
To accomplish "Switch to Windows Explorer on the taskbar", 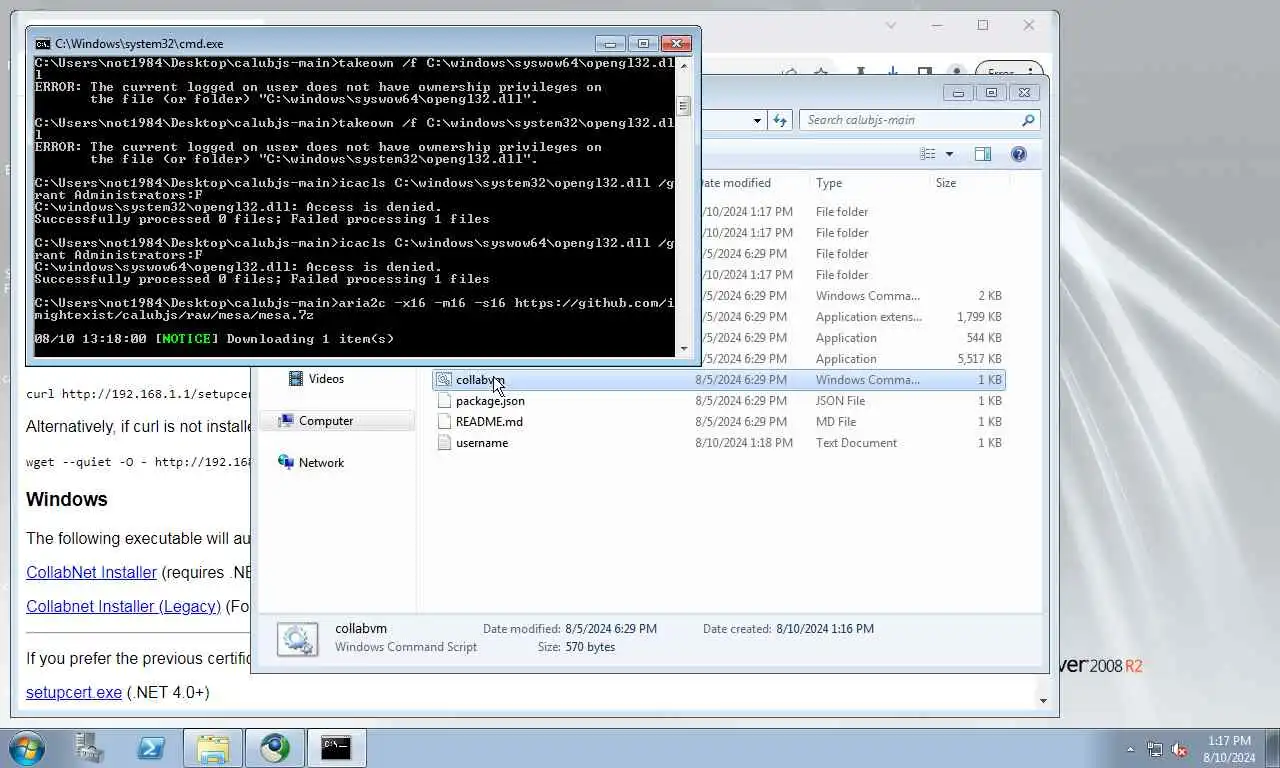I will tap(213, 748).
